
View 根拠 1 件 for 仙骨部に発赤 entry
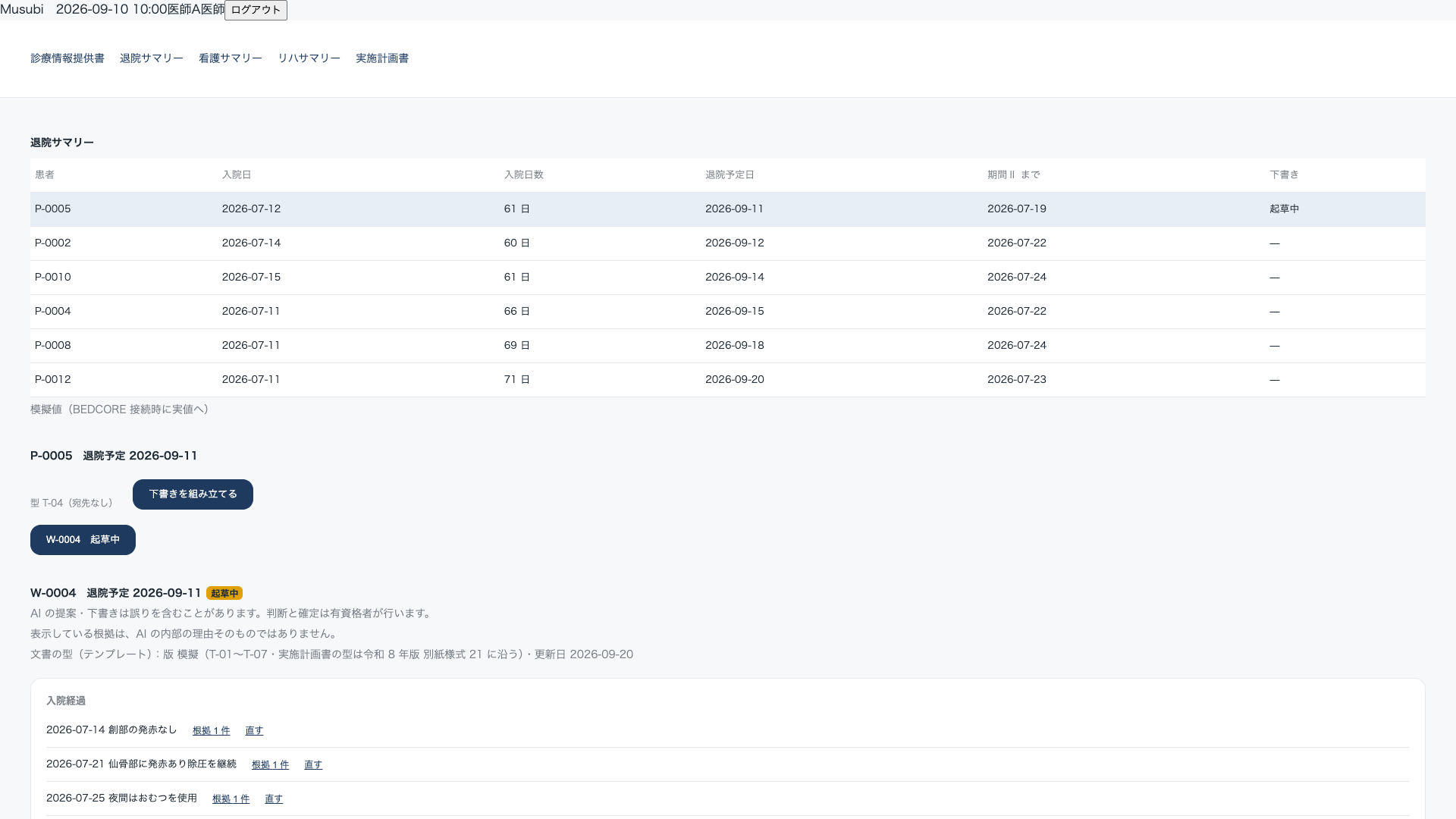270,765
